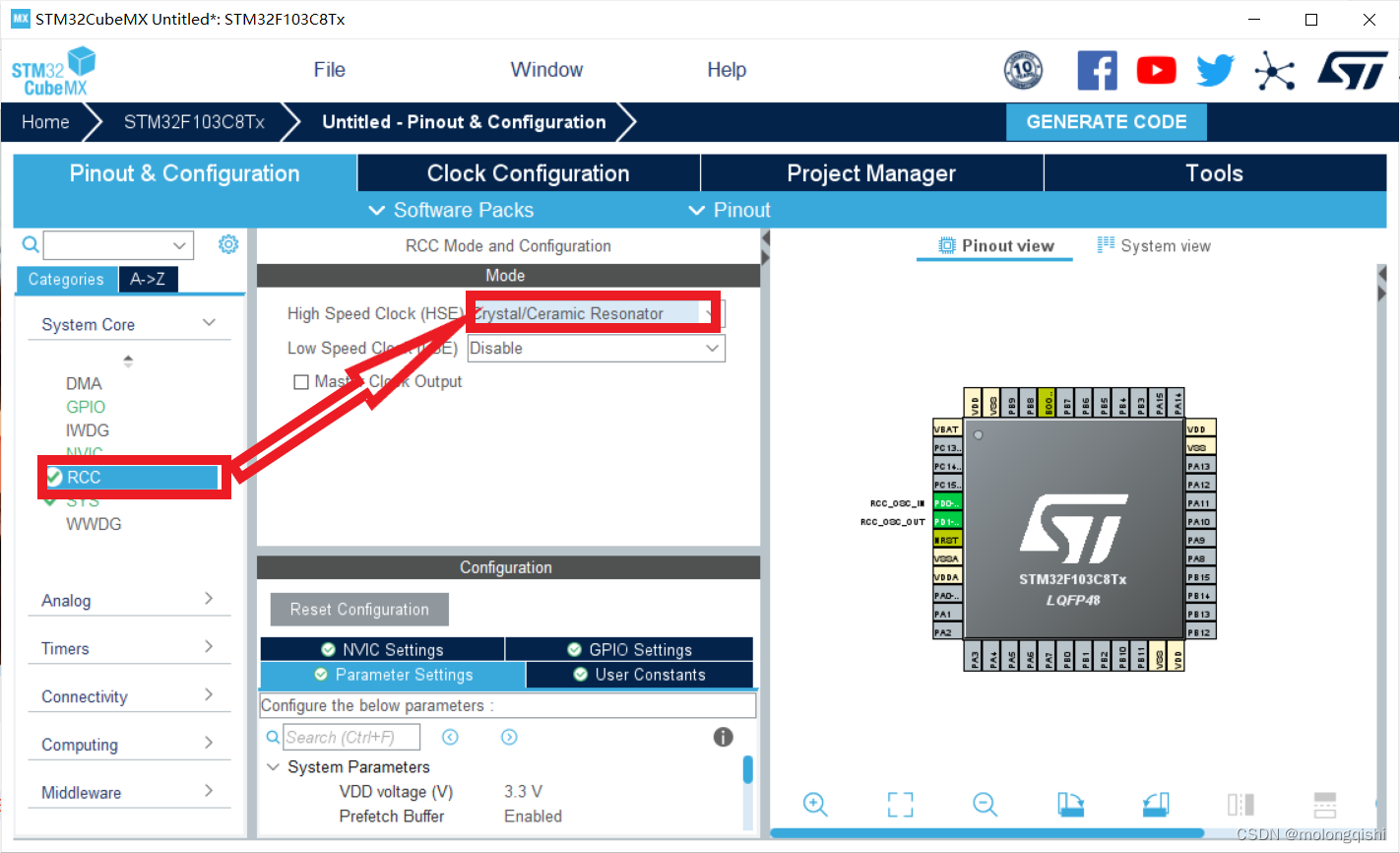Click the VBAT pin on the chip
Image resolution: width=1400 pixels, height=853 pixels.
tap(947, 429)
